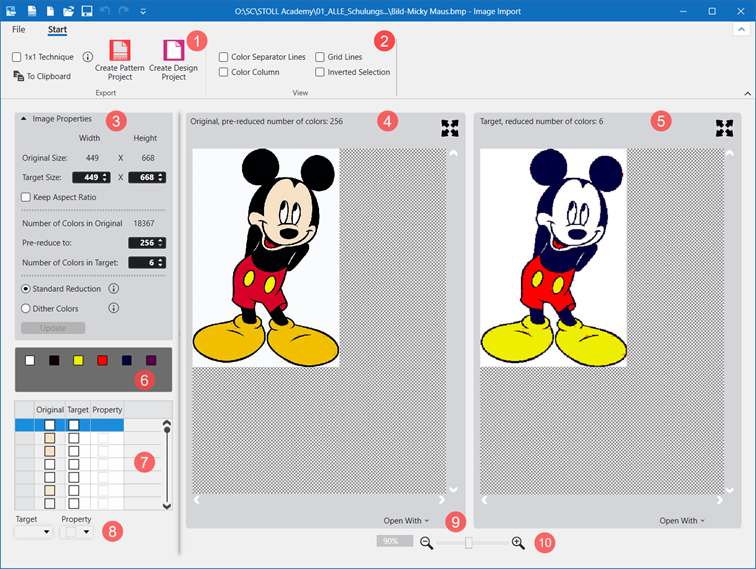Click the zoom in magnifier icon
The width and height of the screenshot is (756, 569).
pyautogui.click(x=518, y=542)
